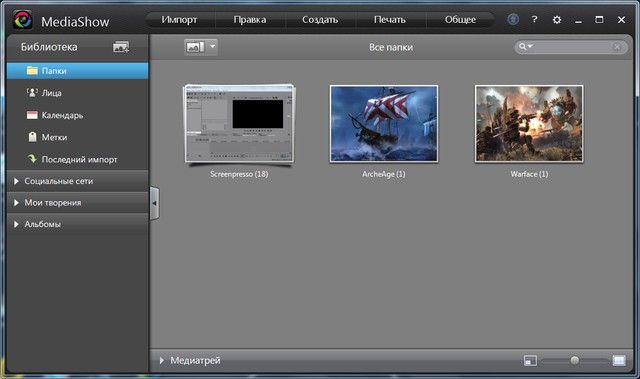Select the ArcheAge folder thumbnail

pos(384,124)
